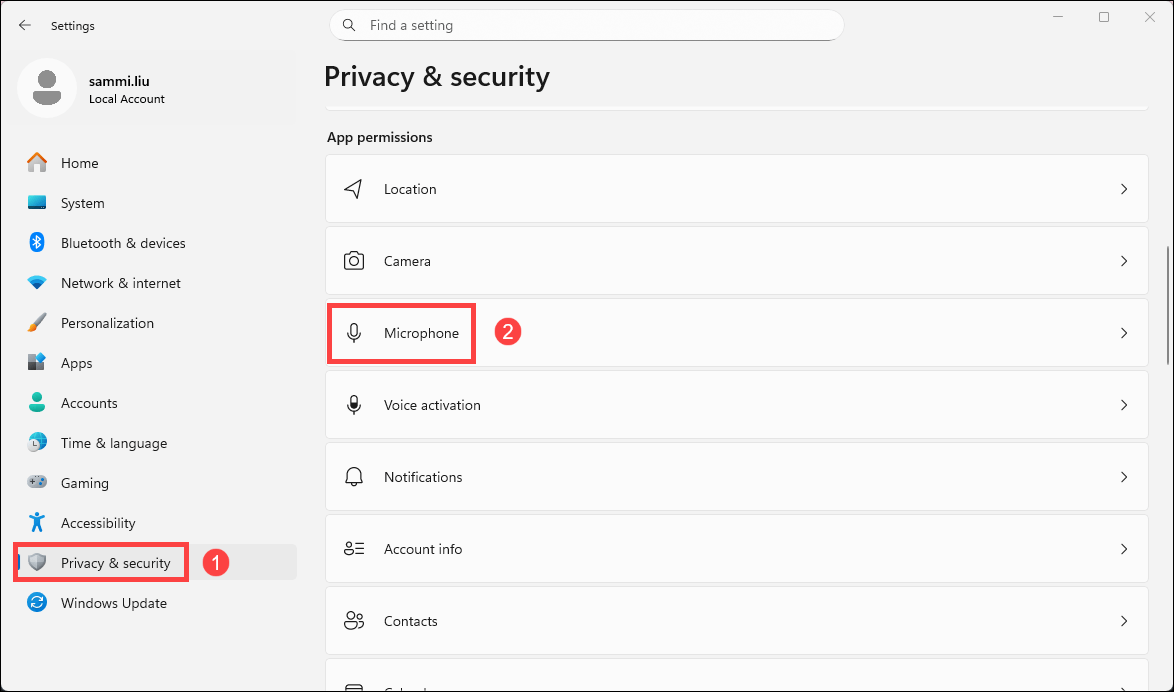Click the back arrow in Settings header
1174x692 pixels.
25,26
